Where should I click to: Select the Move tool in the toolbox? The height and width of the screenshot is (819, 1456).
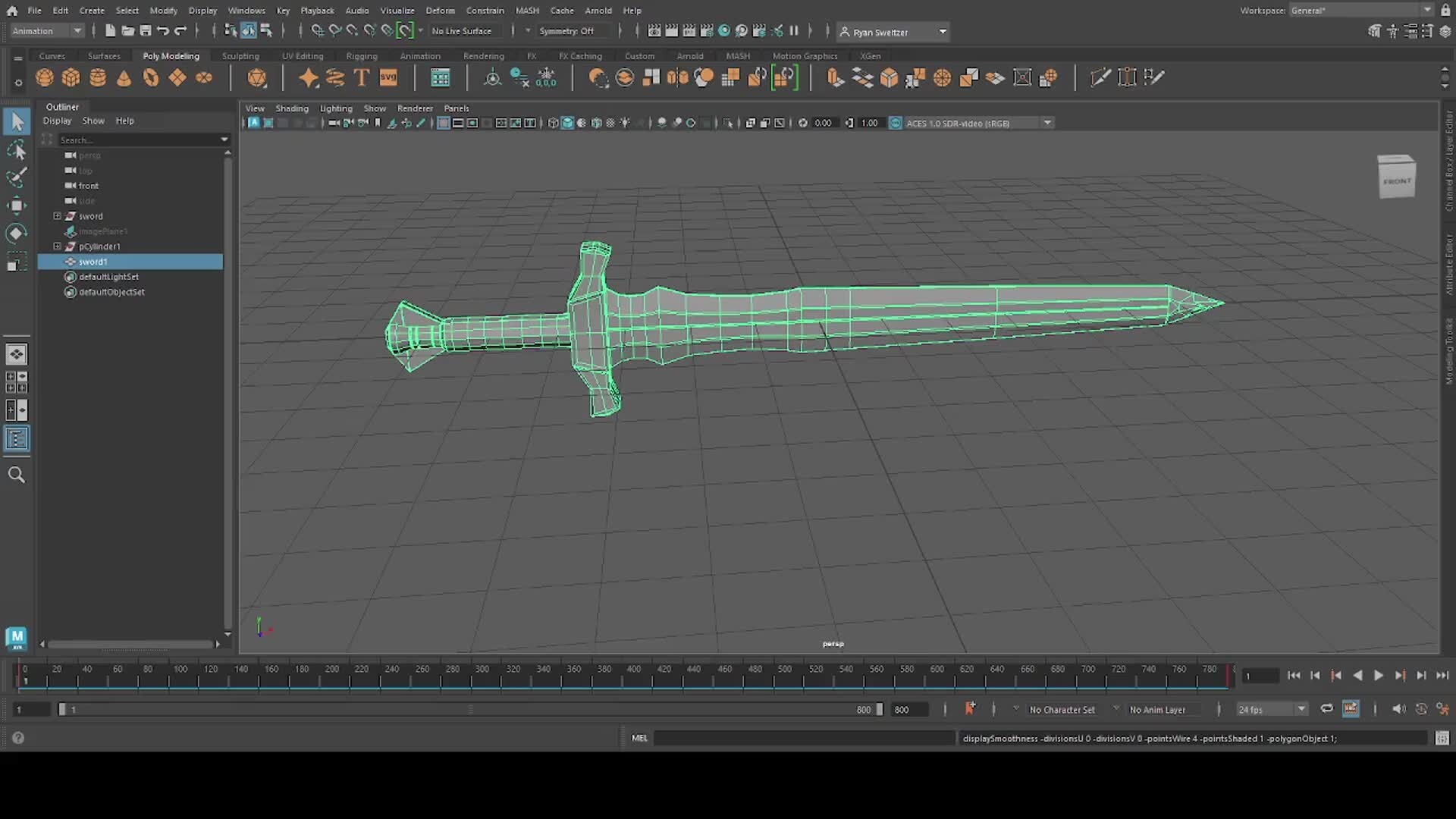[x=17, y=206]
